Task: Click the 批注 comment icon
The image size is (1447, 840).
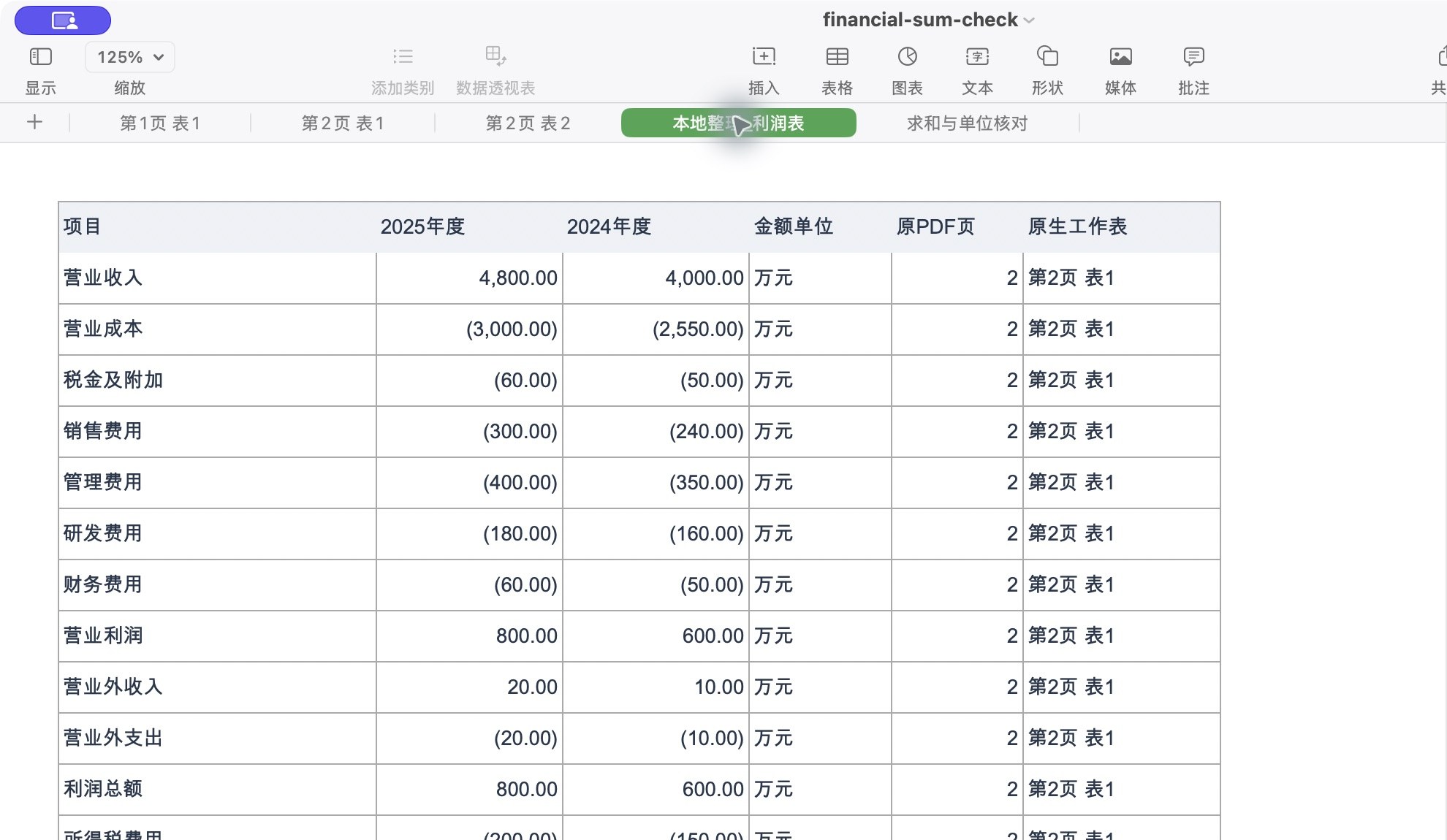Action: pos(1193,56)
